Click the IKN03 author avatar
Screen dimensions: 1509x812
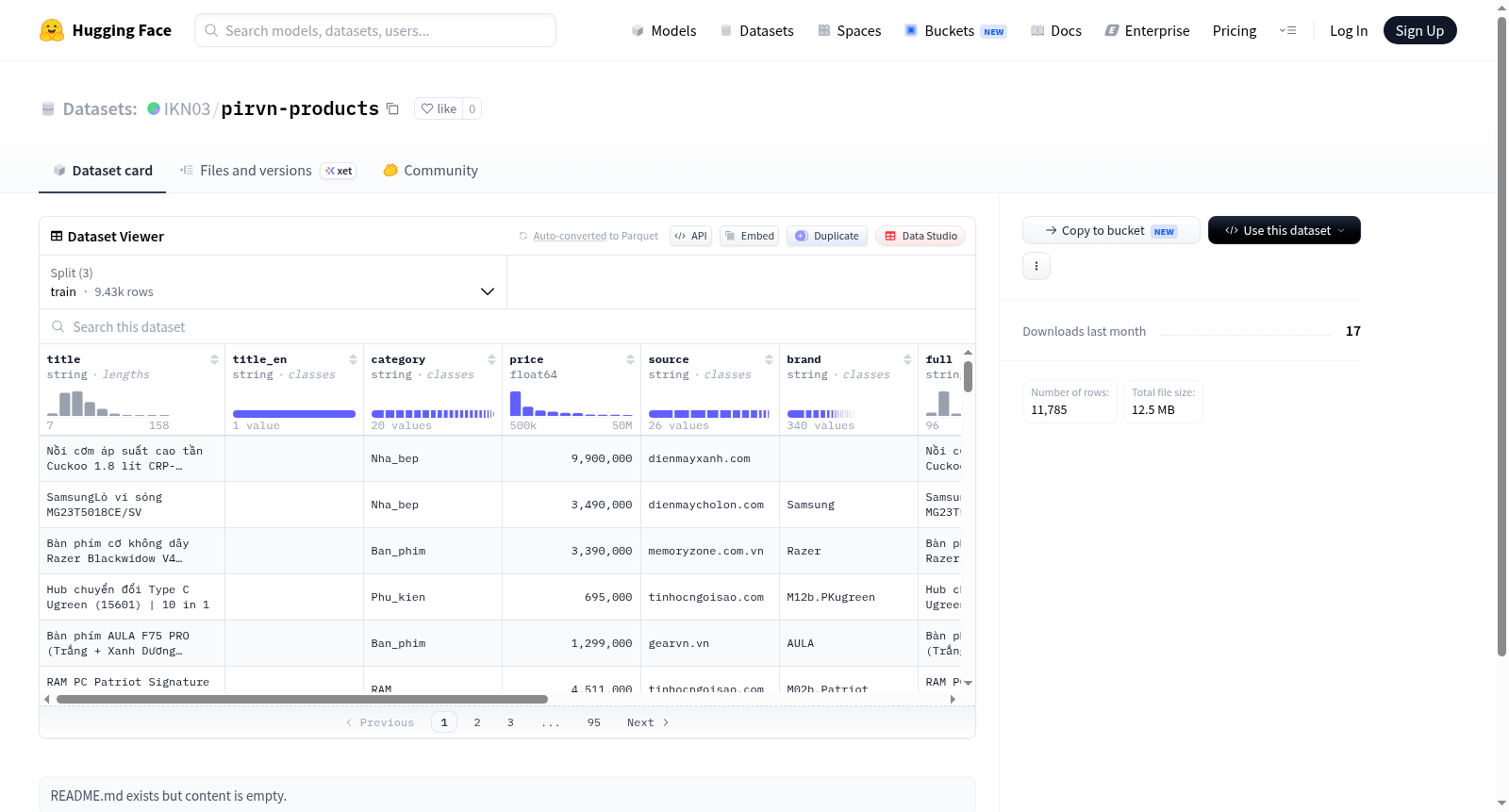click(x=154, y=108)
